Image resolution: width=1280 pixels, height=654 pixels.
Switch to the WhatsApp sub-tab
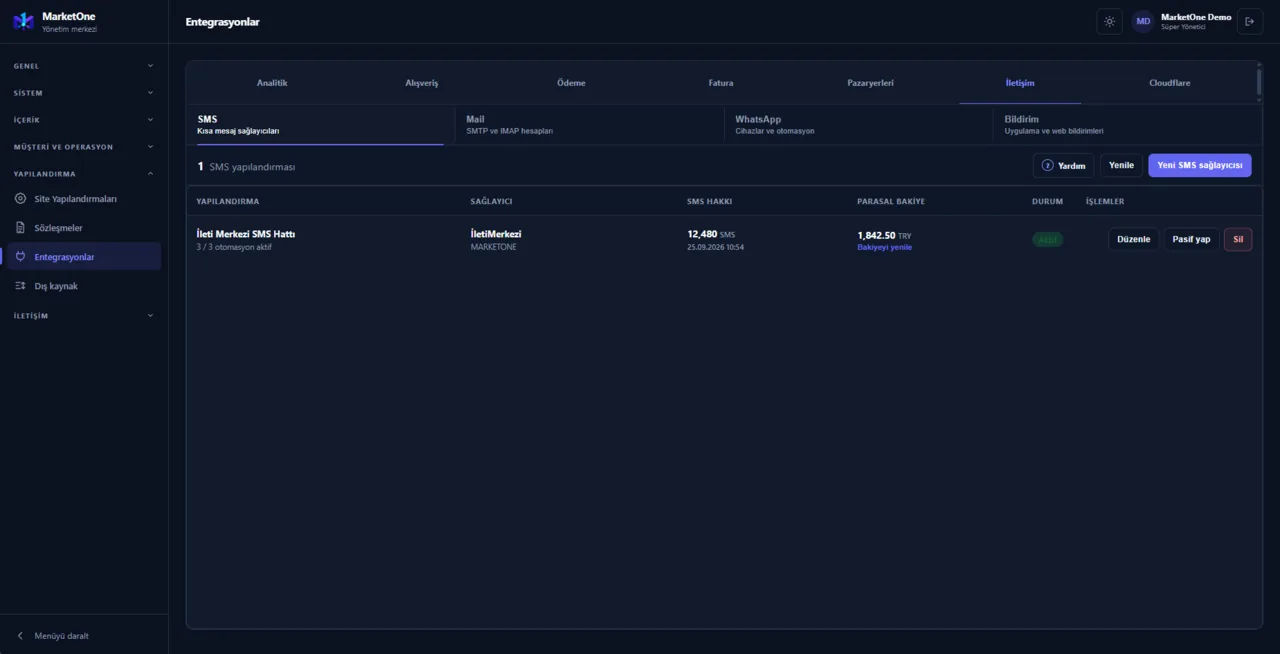point(858,125)
